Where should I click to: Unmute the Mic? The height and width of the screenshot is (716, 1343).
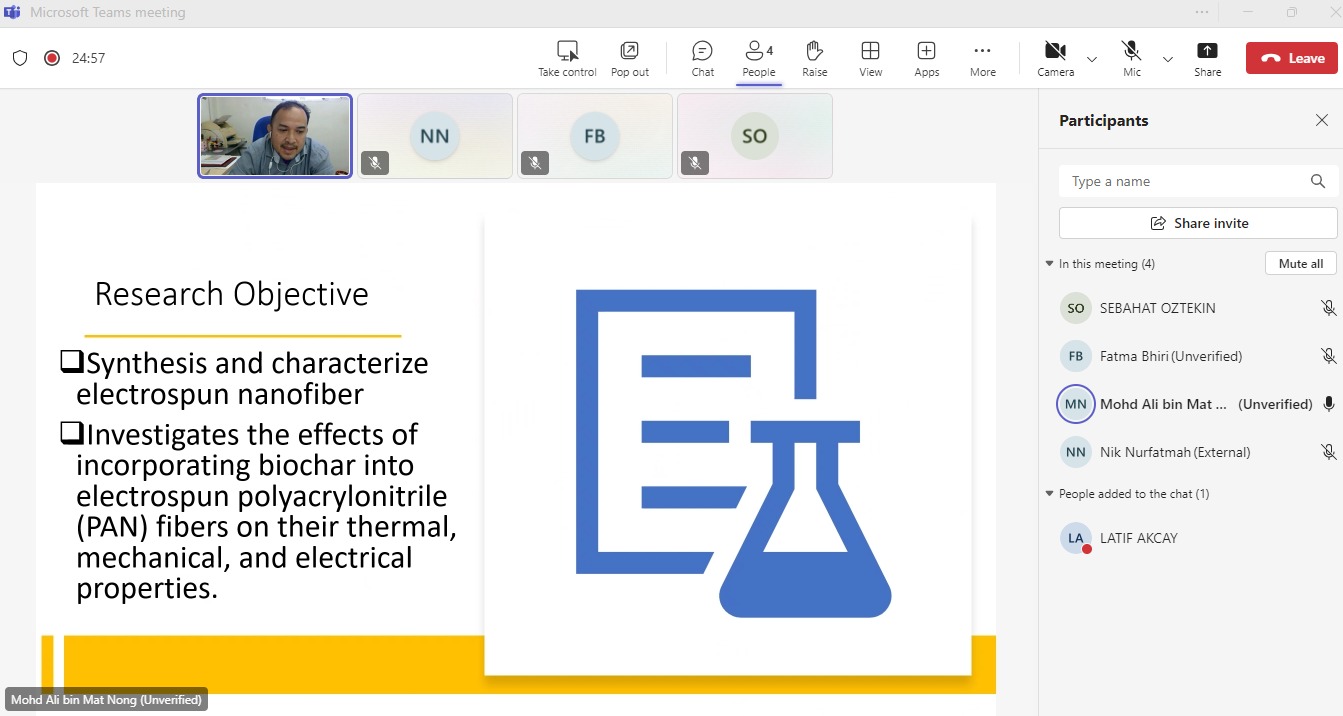click(1131, 51)
